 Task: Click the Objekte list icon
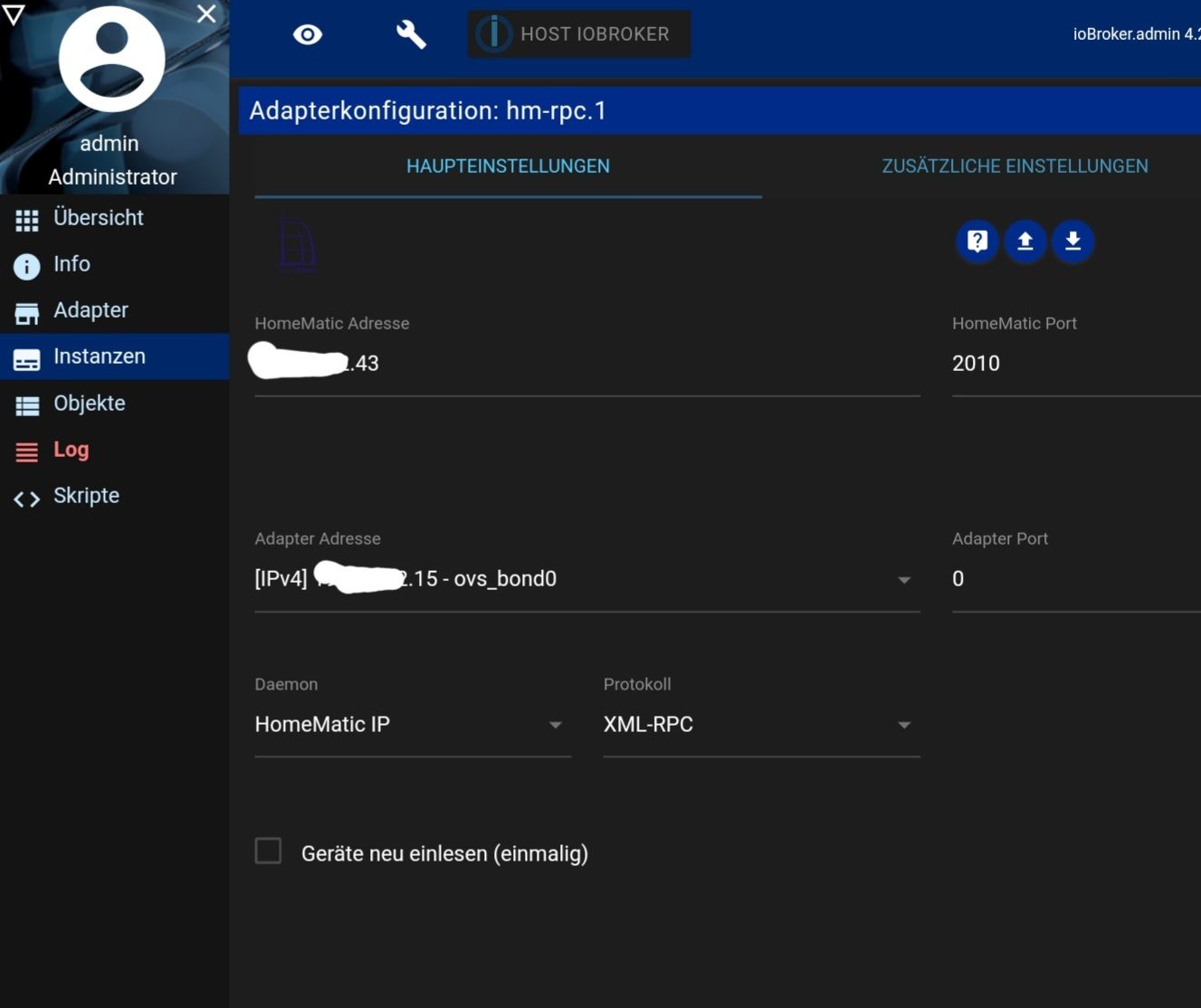point(27,406)
